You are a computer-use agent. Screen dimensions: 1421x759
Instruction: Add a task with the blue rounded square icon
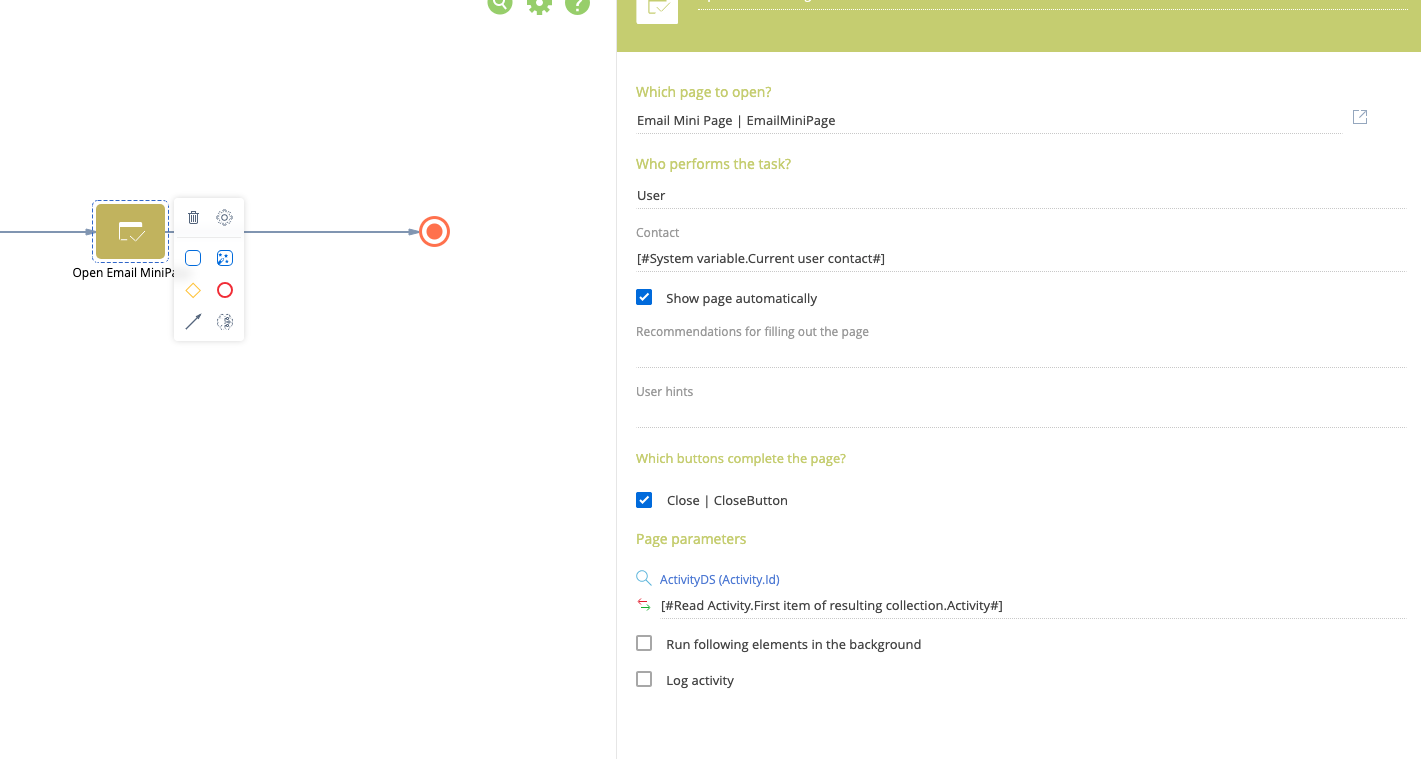tap(194, 258)
